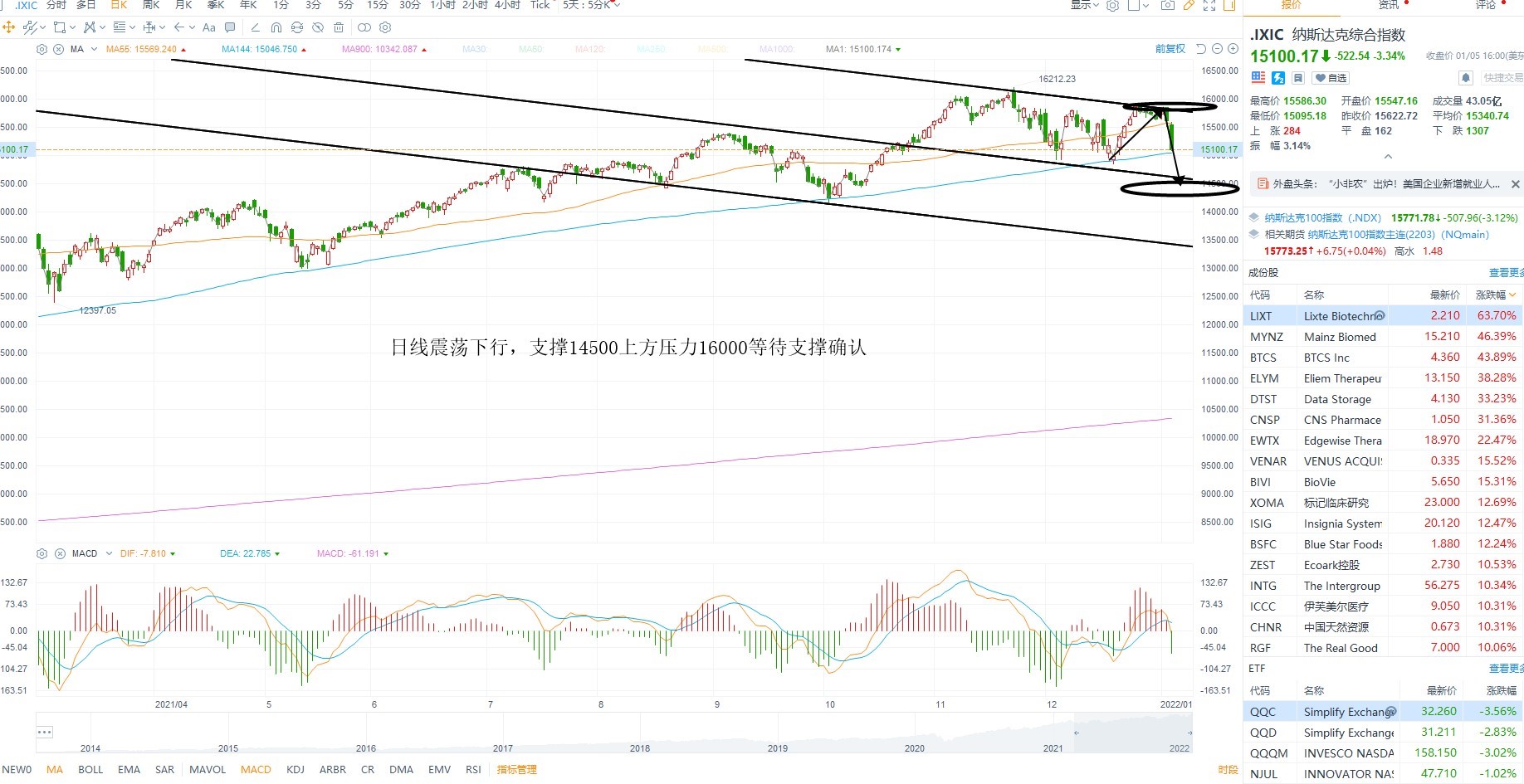The image size is (1524, 784).
Task: Open the '5天: 5分K' period dropdown
Action: tap(592, 5)
